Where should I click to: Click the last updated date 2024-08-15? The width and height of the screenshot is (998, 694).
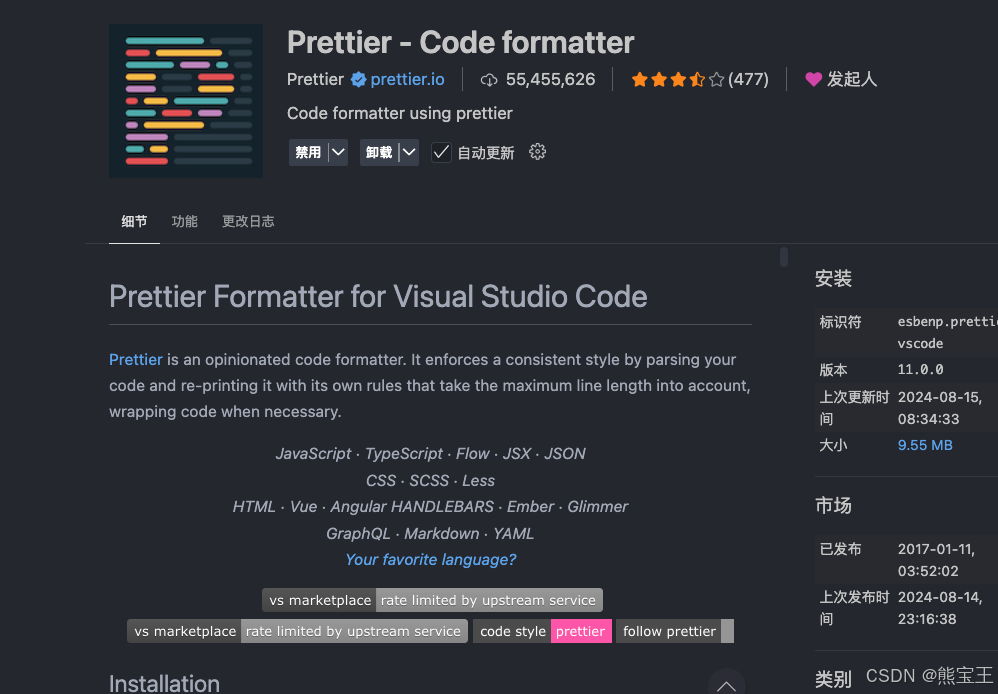[940, 408]
